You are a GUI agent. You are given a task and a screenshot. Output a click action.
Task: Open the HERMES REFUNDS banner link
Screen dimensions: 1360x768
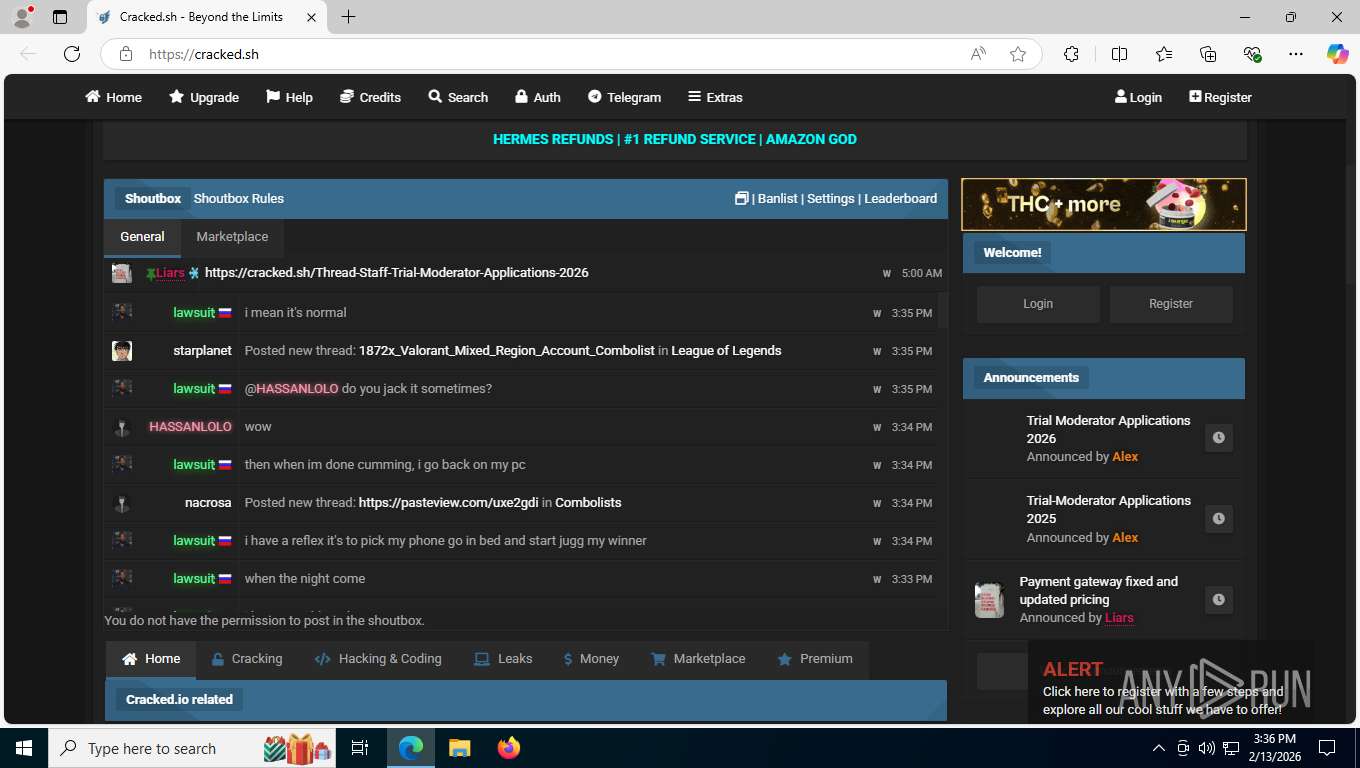(675, 139)
